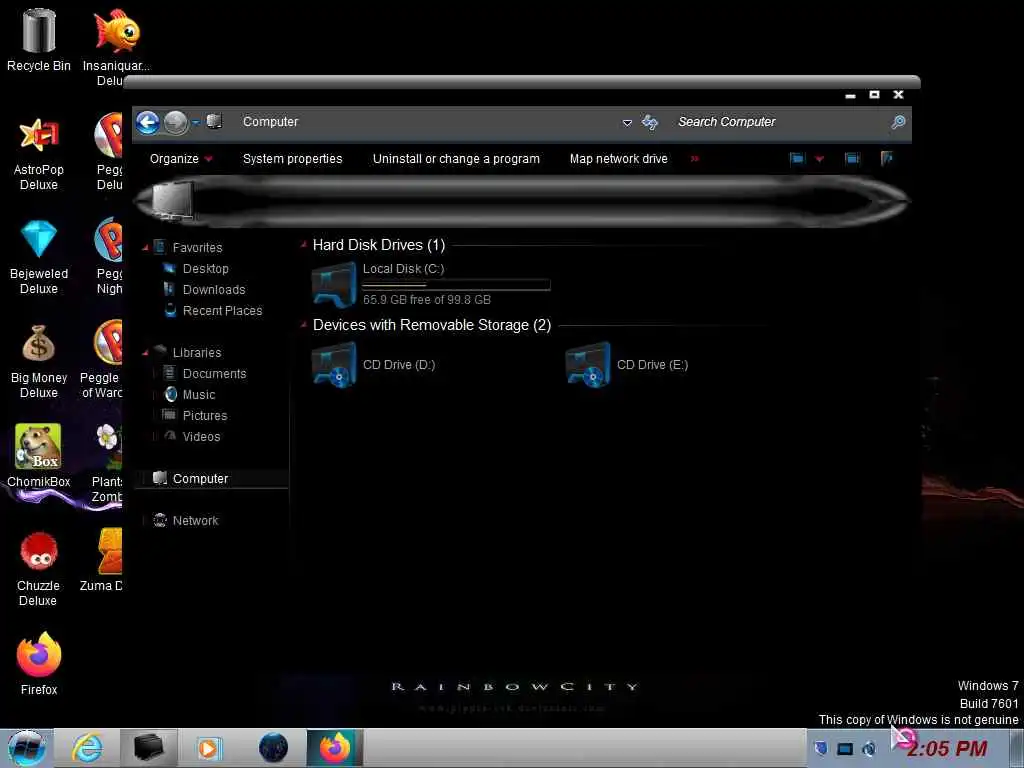The height and width of the screenshot is (768, 1024).
Task: Select Peggle of Warcraft desktop icon
Action: (101, 360)
